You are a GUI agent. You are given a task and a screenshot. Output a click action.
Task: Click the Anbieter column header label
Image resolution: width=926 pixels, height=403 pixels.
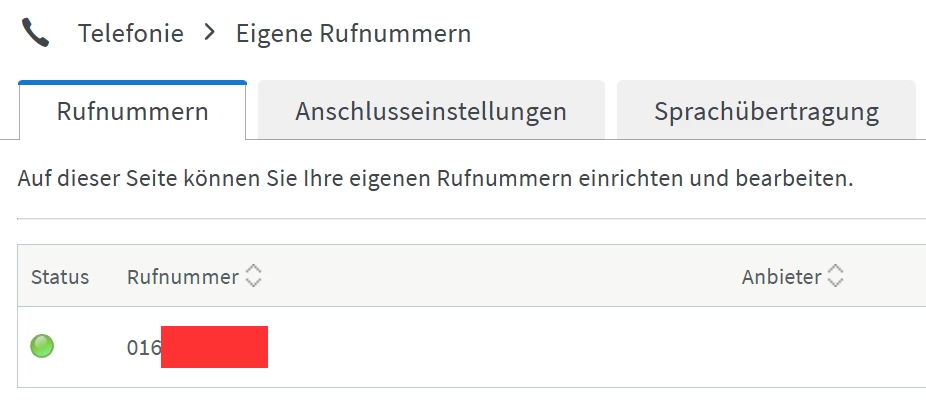(x=781, y=277)
